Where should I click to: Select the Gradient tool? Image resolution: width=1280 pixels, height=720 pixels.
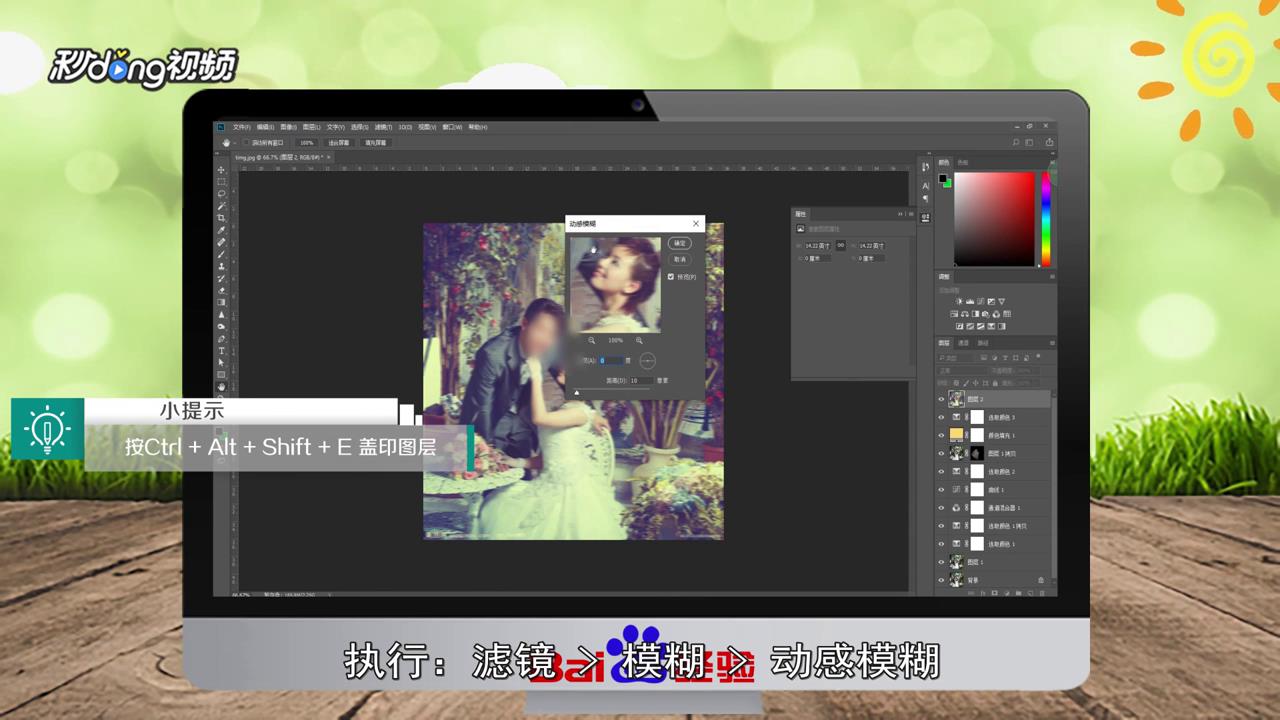(x=222, y=302)
